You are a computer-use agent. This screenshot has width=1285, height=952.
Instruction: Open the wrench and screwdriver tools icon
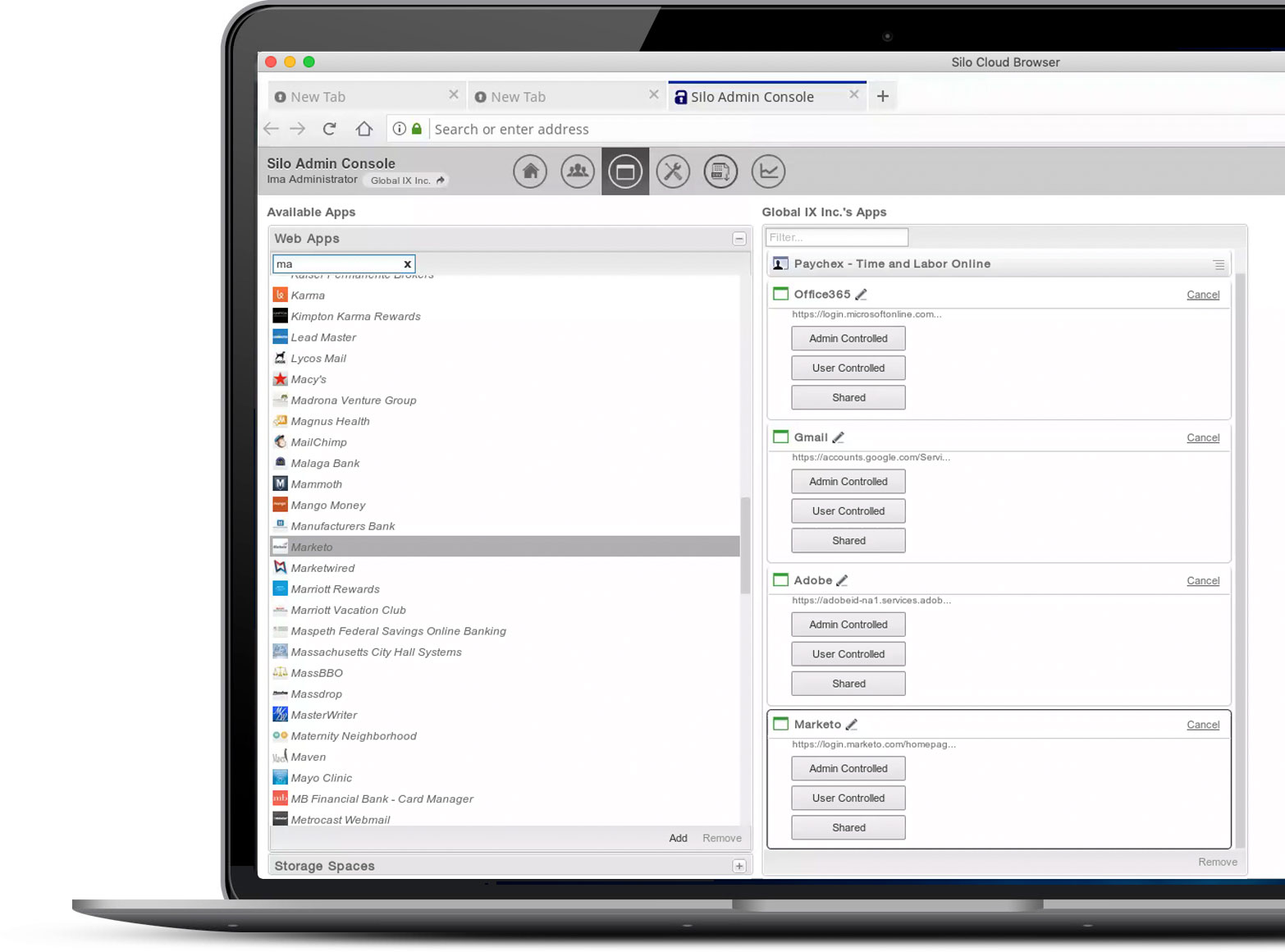pos(673,172)
